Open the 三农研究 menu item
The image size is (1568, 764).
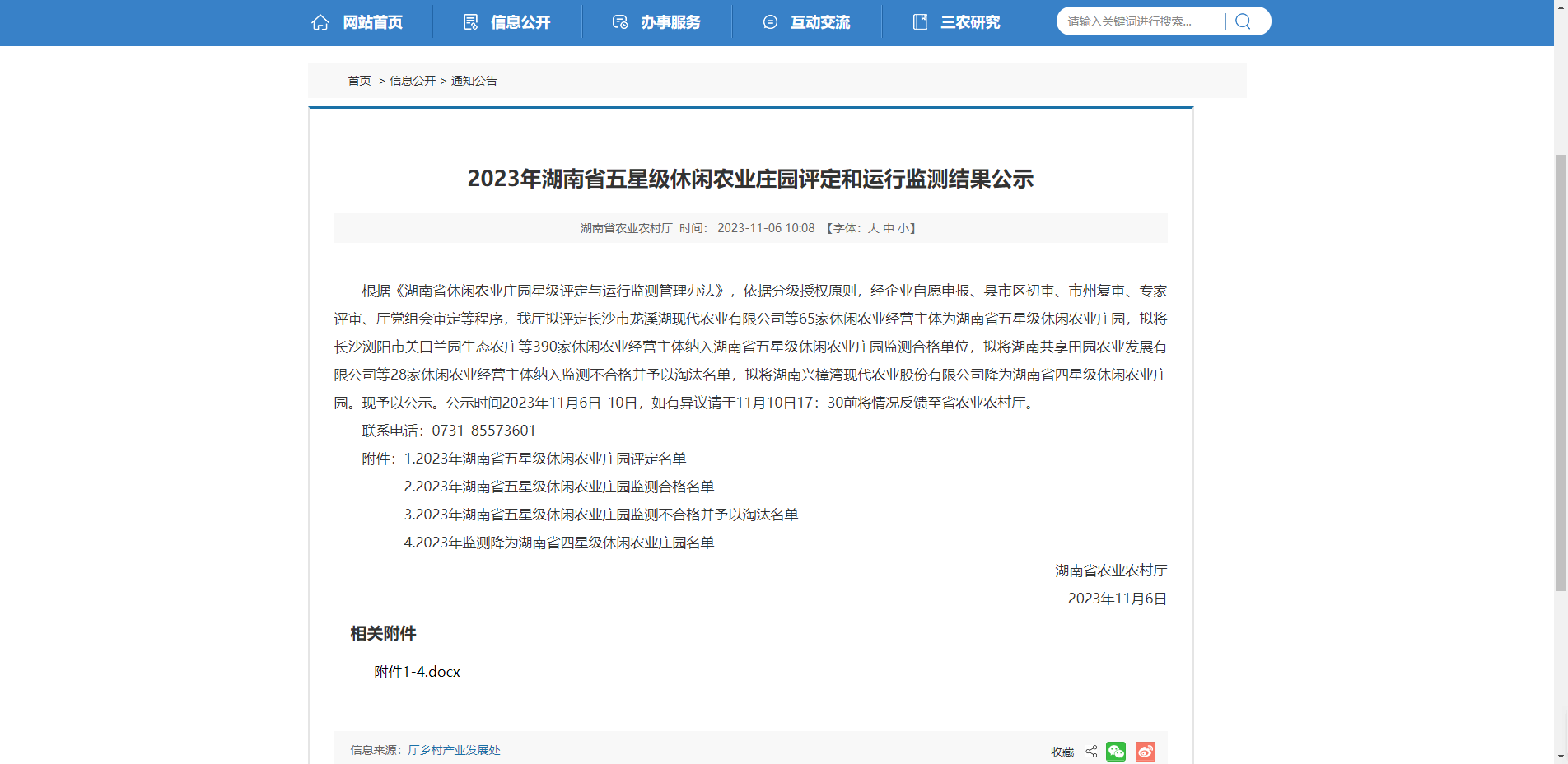point(970,22)
